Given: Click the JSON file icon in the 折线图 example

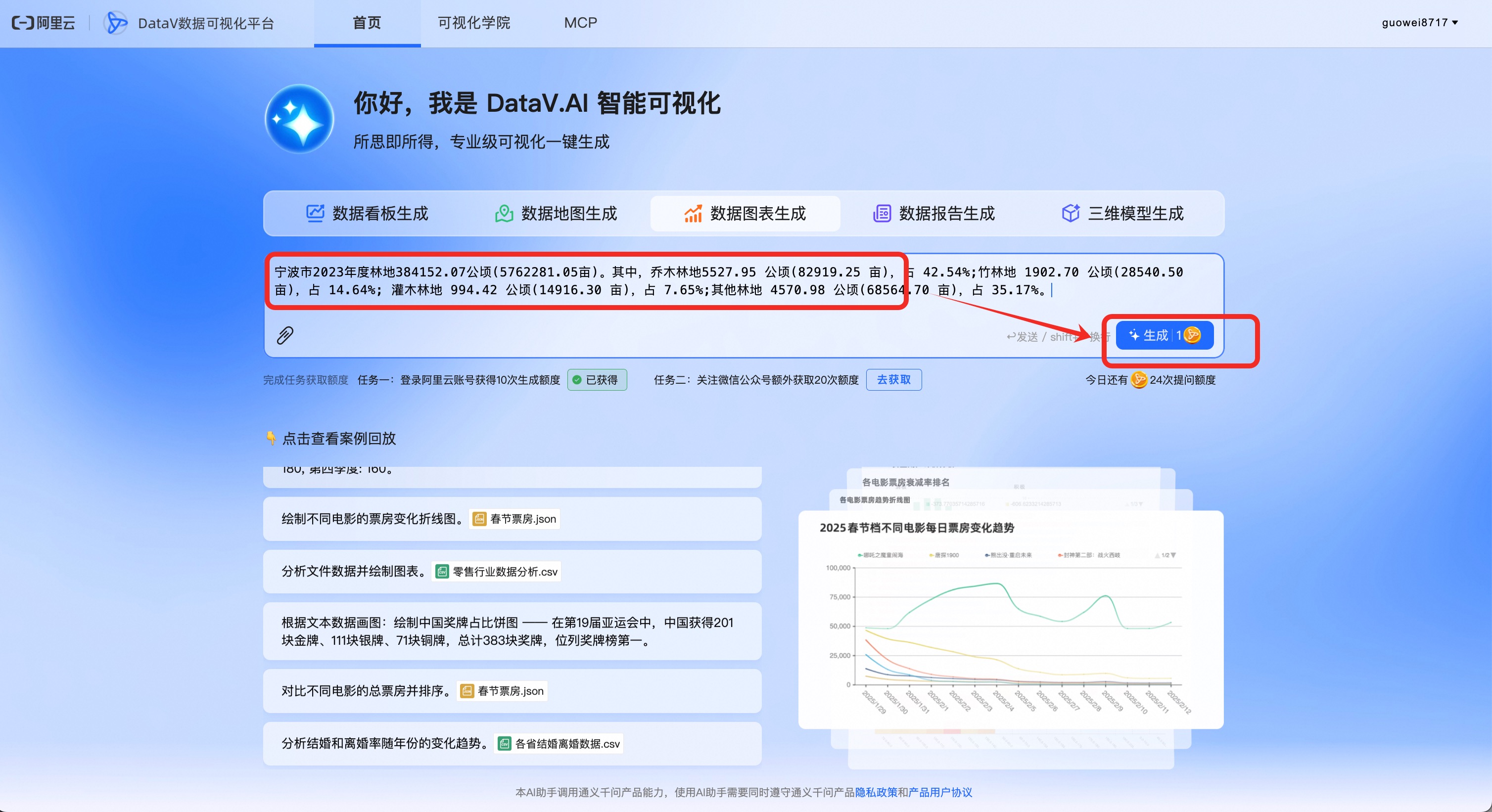Looking at the screenshot, I should pyautogui.click(x=479, y=519).
